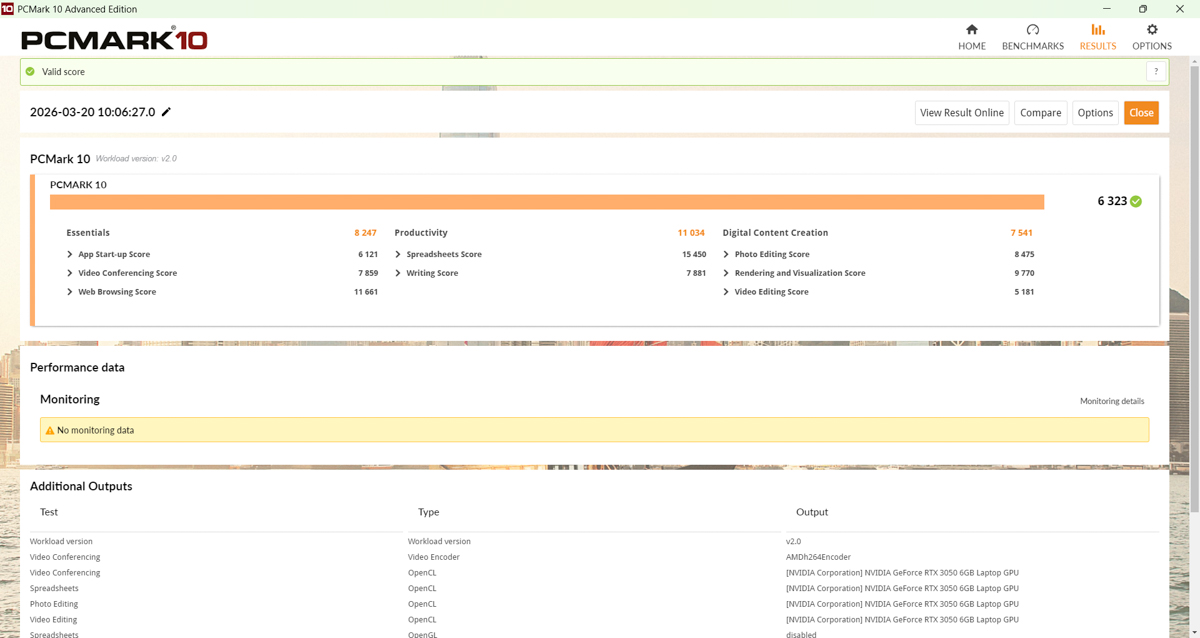
Task: Expand the Video Conferencing Score row
Action: (70, 273)
